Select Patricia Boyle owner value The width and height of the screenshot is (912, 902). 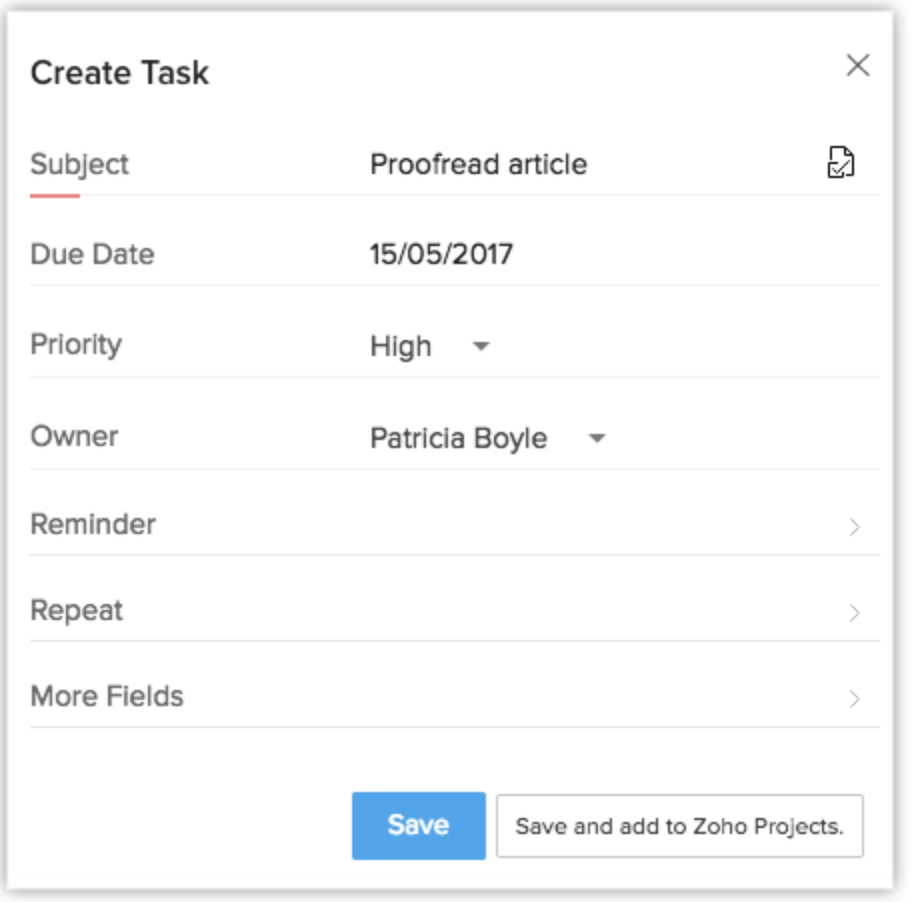[x=458, y=438]
